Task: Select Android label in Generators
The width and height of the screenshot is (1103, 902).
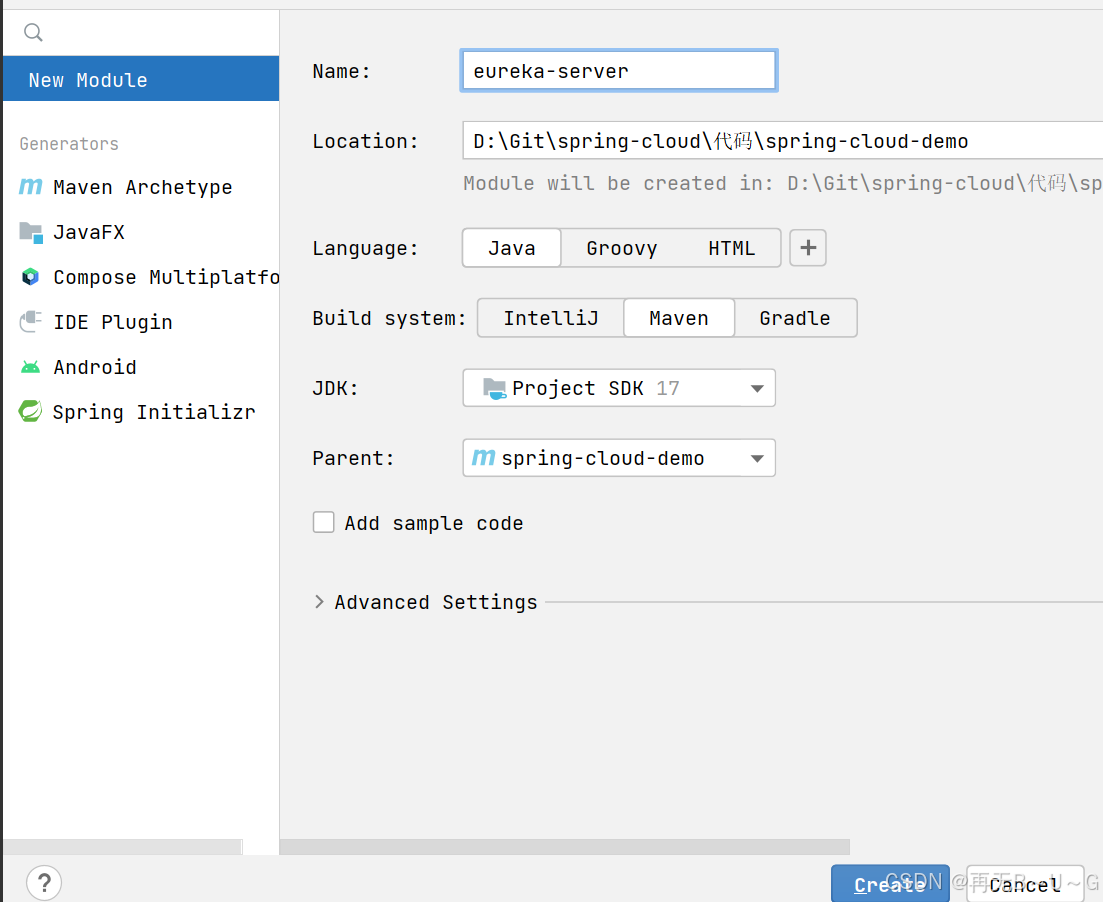Action: coord(95,367)
